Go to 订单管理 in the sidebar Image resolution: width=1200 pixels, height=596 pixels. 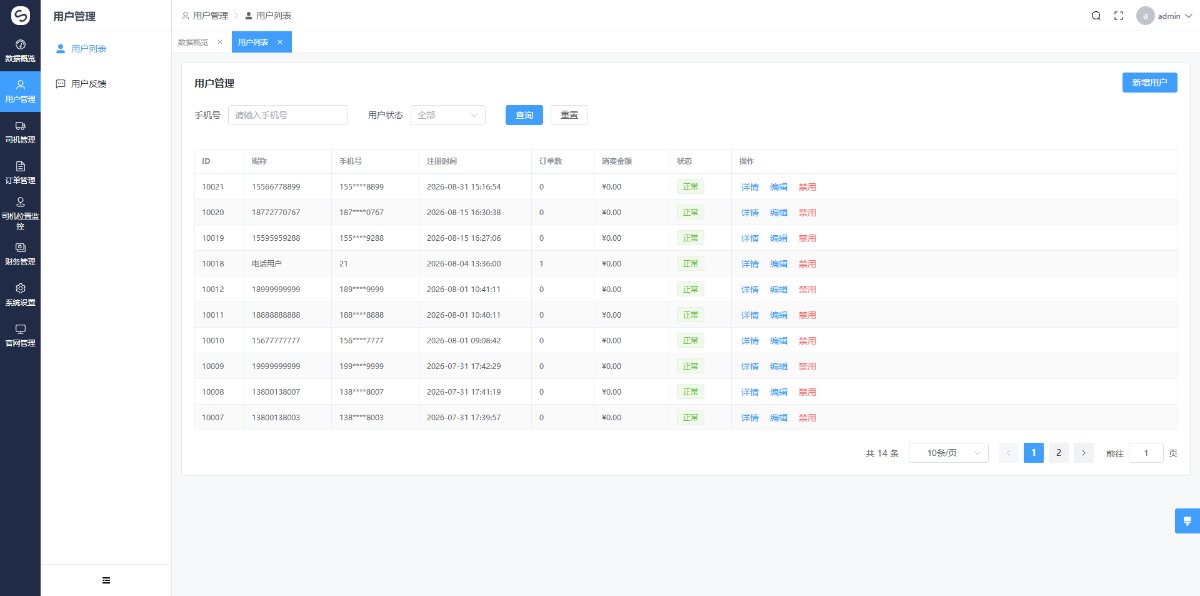pyautogui.click(x=20, y=172)
